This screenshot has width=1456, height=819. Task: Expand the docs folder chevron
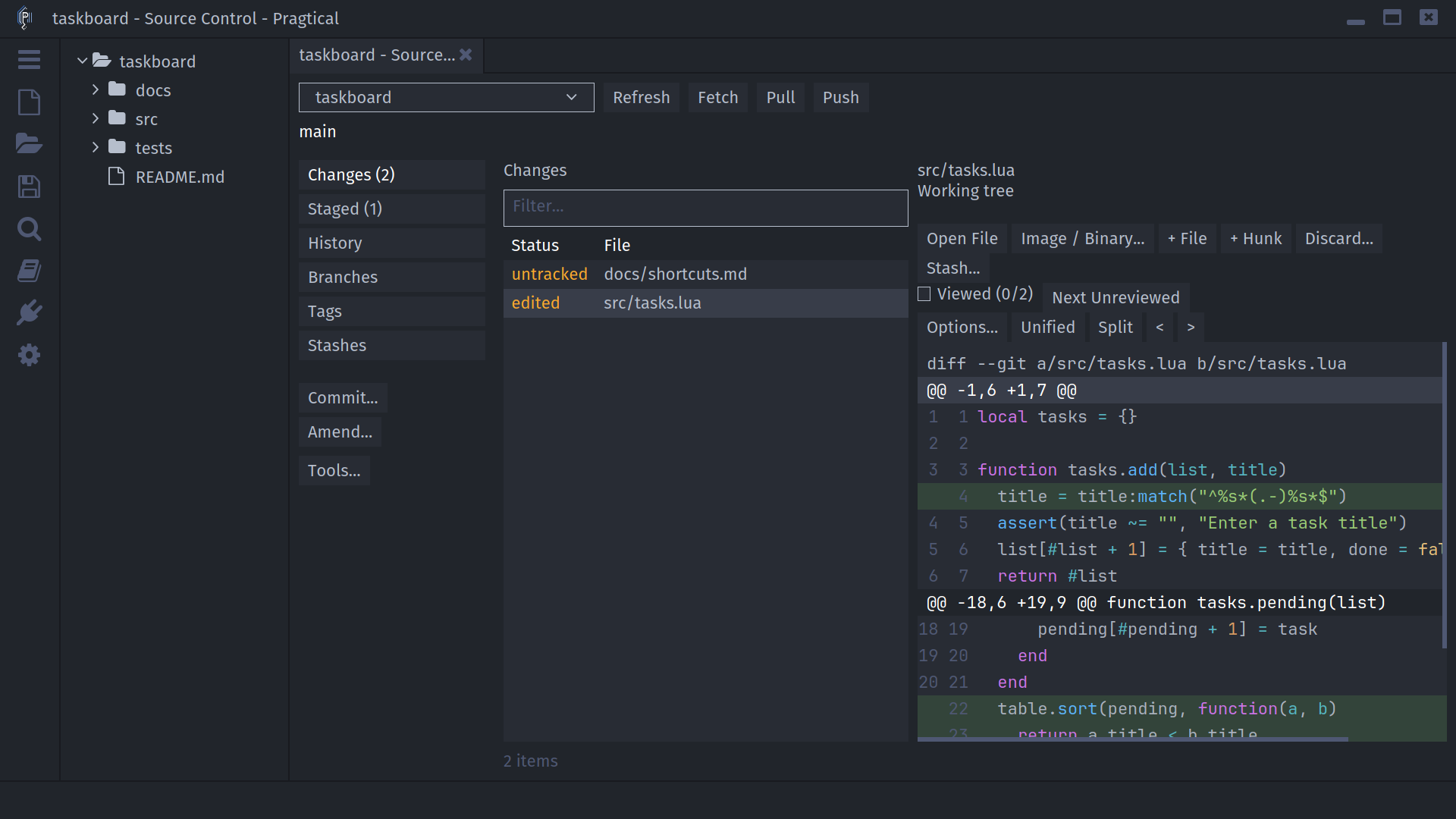[96, 89]
